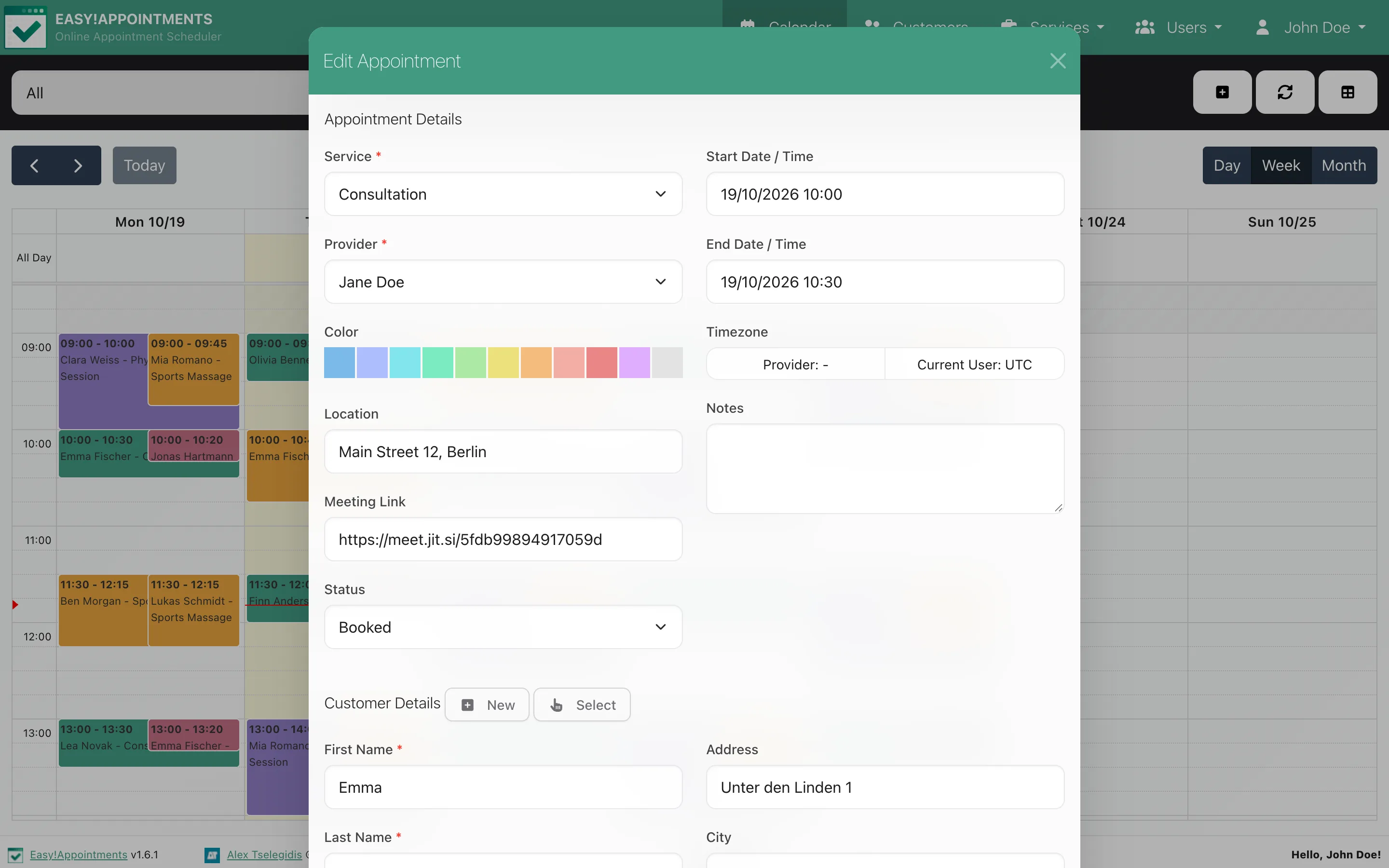This screenshot has height=868, width=1389.
Task: Click the End Date / Time field
Action: tap(885, 282)
